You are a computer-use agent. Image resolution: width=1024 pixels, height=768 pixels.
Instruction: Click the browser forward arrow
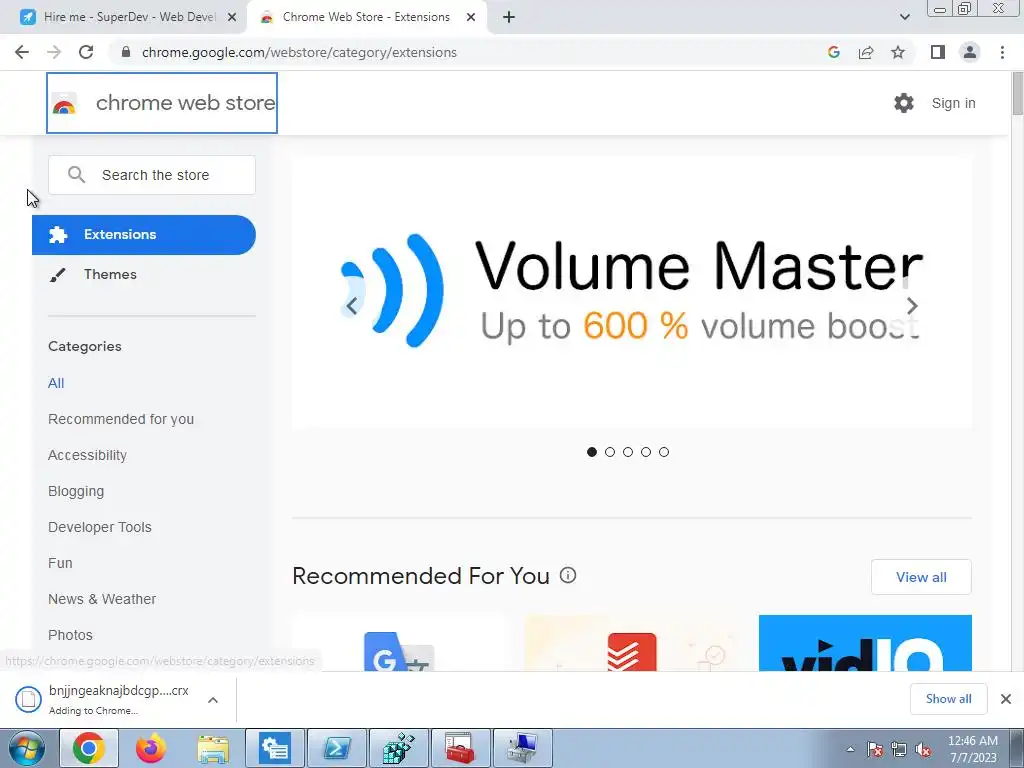[54, 52]
